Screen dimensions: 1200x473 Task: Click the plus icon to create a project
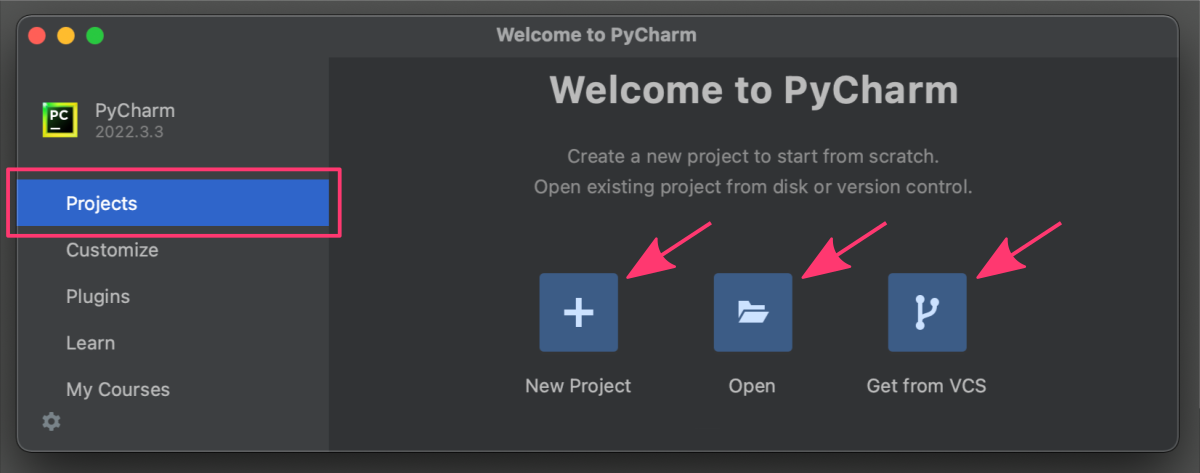coord(578,312)
